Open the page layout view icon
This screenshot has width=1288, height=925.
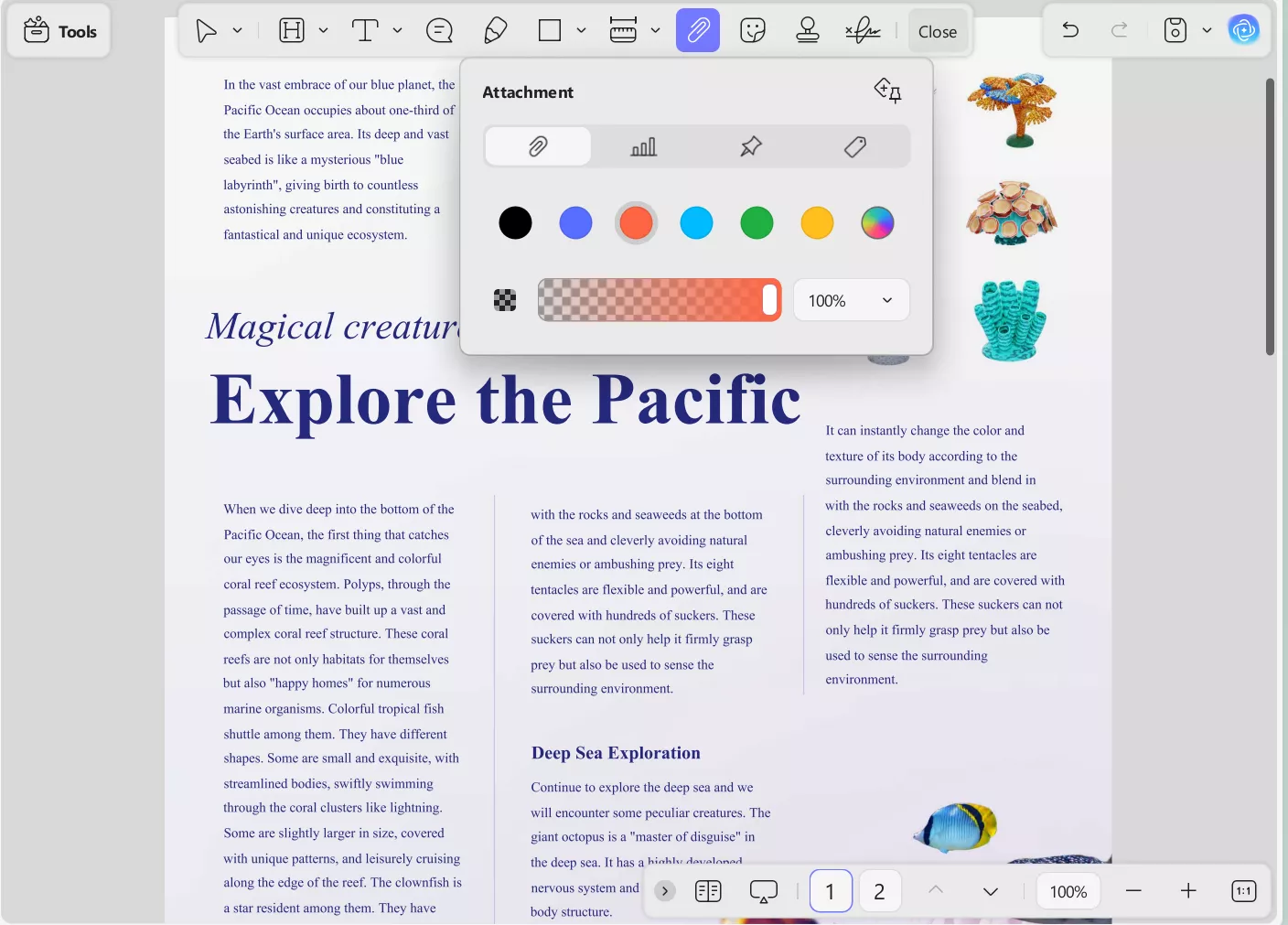point(708,891)
